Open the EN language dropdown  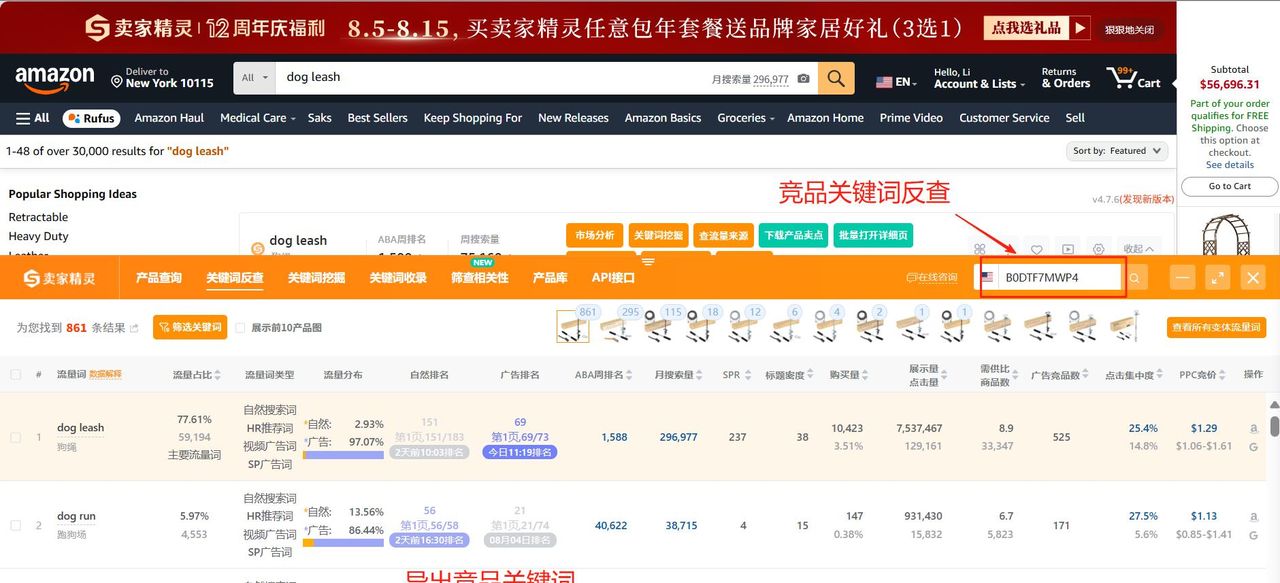tap(897, 82)
